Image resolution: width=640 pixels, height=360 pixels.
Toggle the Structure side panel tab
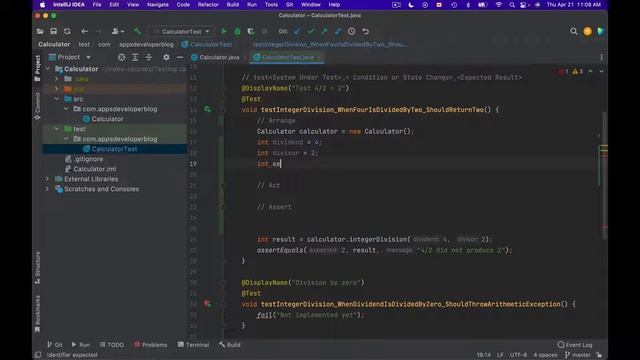(x=37, y=267)
